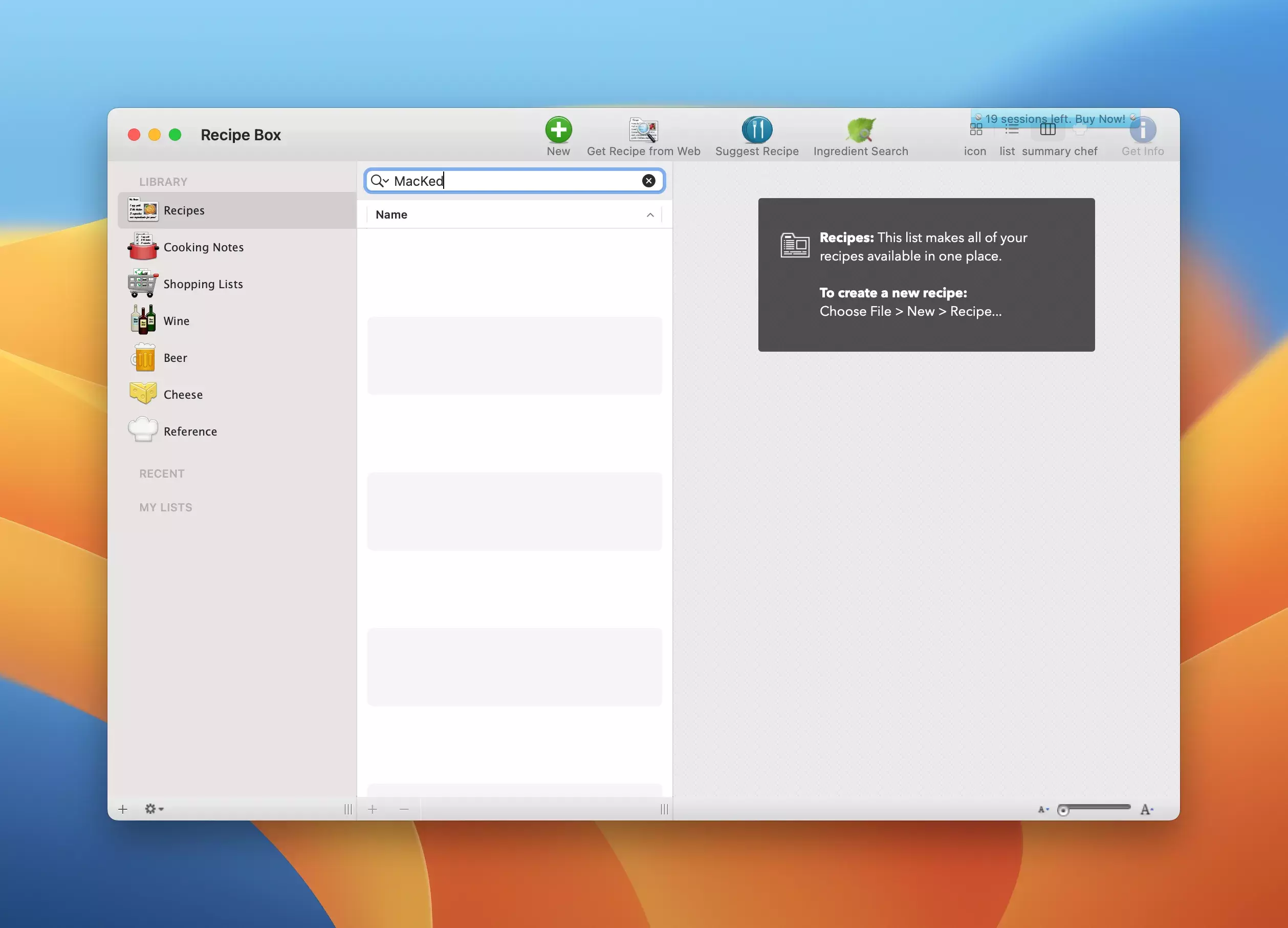Click the Suggest Recipe fork-and-knife icon

tap(756, 130)
